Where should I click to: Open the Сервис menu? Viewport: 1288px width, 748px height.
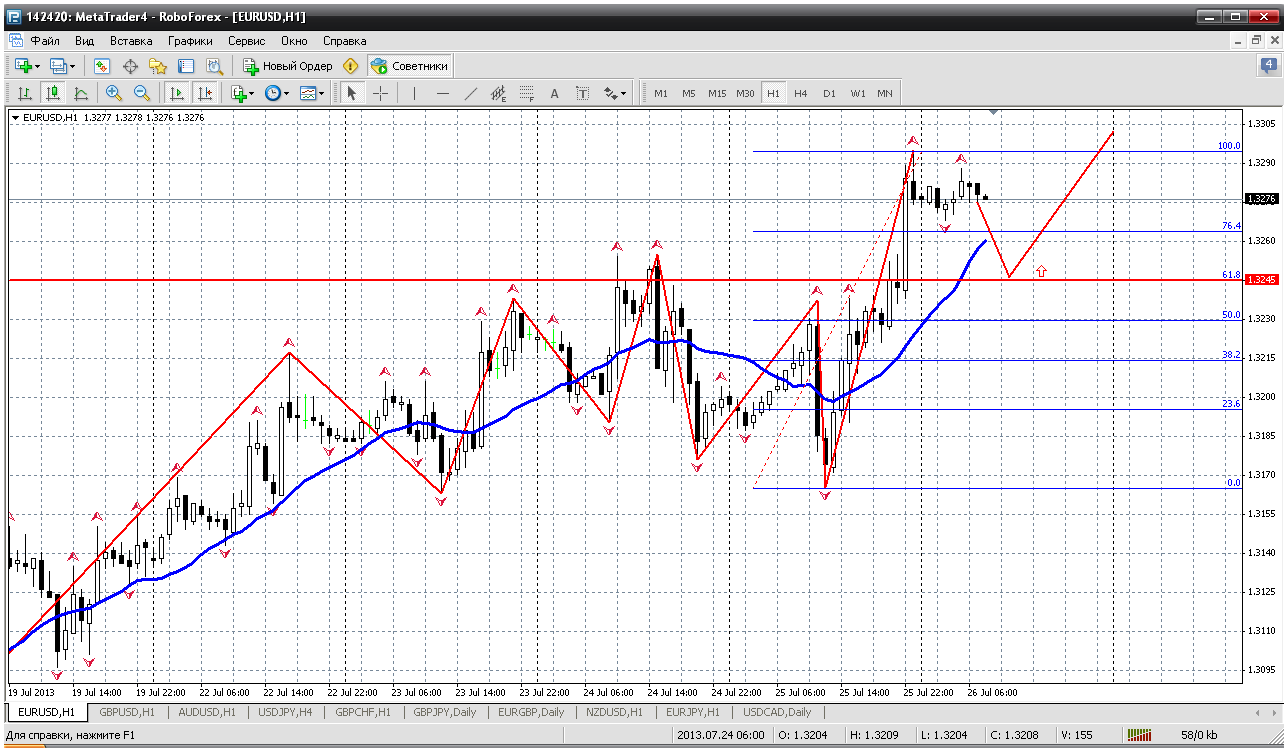(x=247, y=41)
